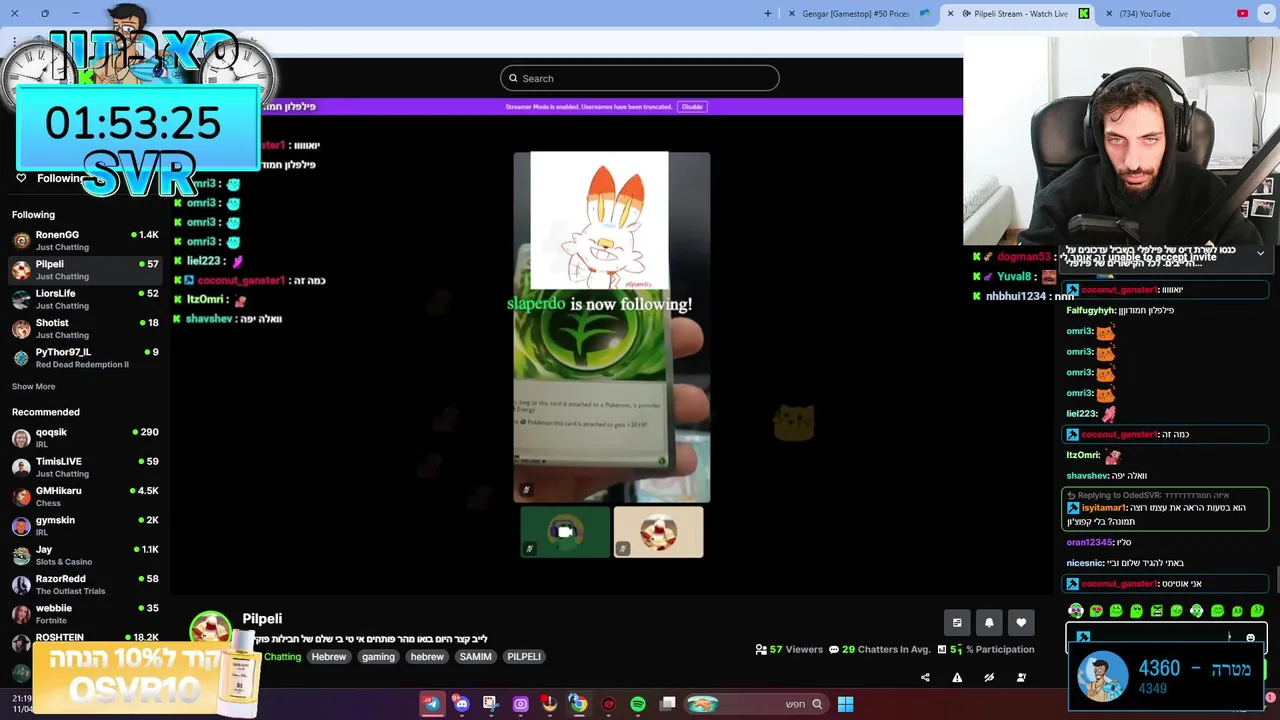Select the Scorbunny thumbnail below video

coord(658,531)
